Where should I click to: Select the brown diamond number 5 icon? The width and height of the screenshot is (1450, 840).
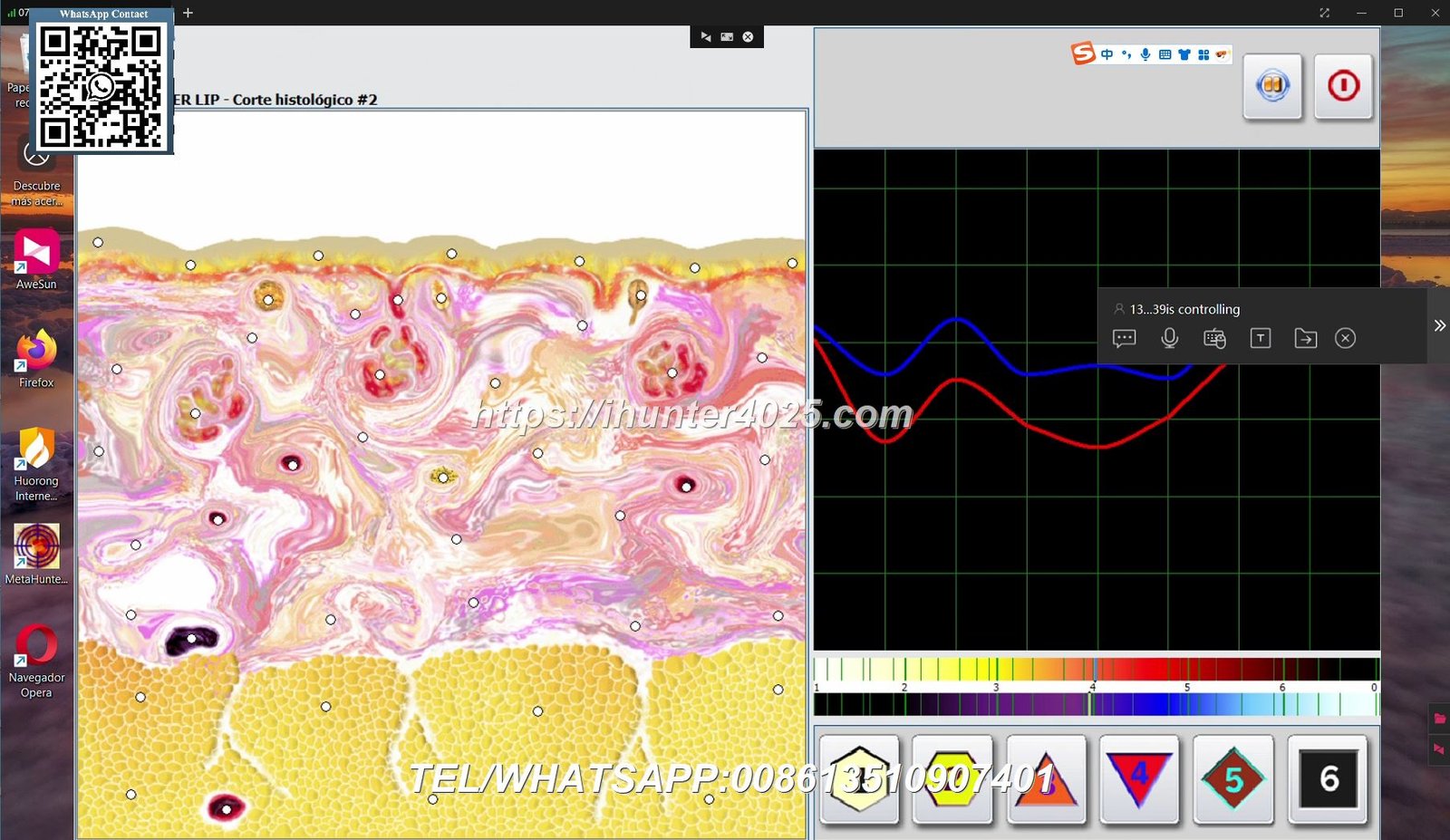[1232, 779]
